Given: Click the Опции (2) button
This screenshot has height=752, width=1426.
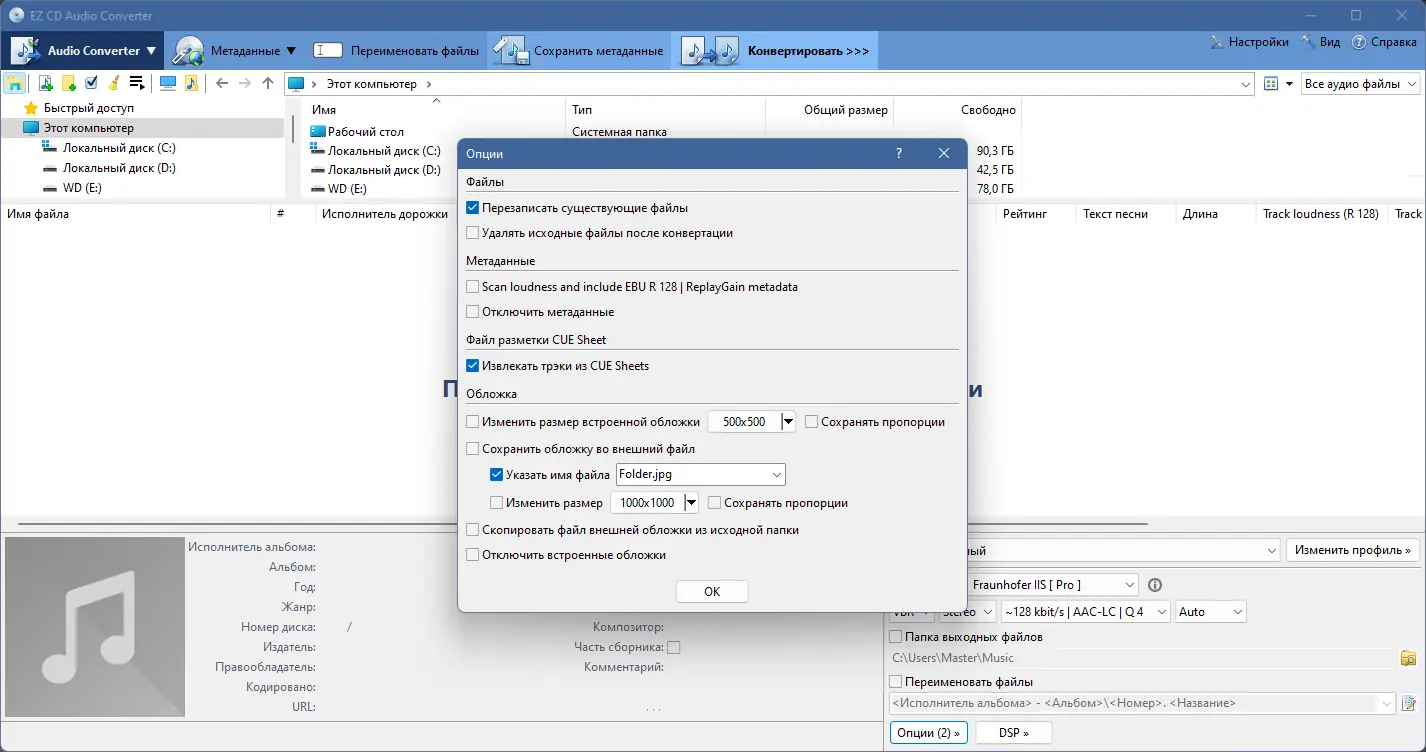Looking at the screenshot, I should pos(929,733).
